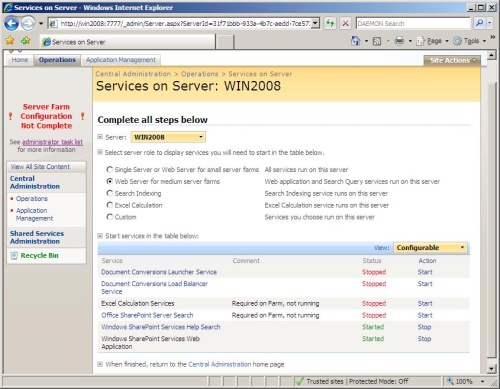500x389 pixels.
Task: Click Trusted sites security zone status
Action: pos(352,381)
